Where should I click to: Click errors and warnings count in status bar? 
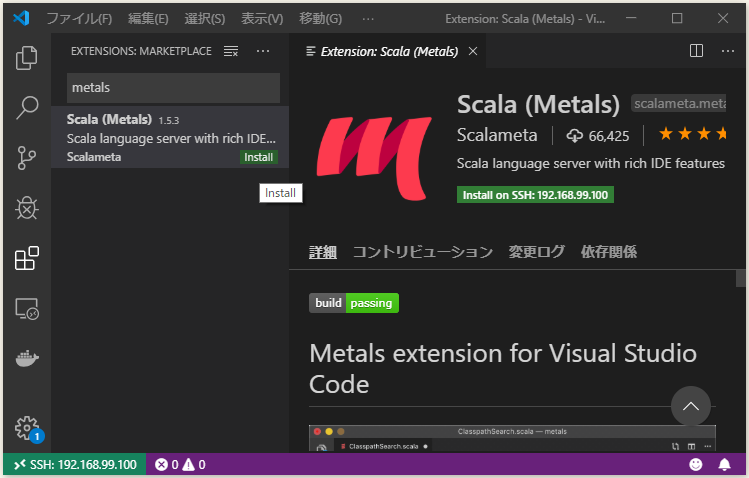(x=181, y=465)
